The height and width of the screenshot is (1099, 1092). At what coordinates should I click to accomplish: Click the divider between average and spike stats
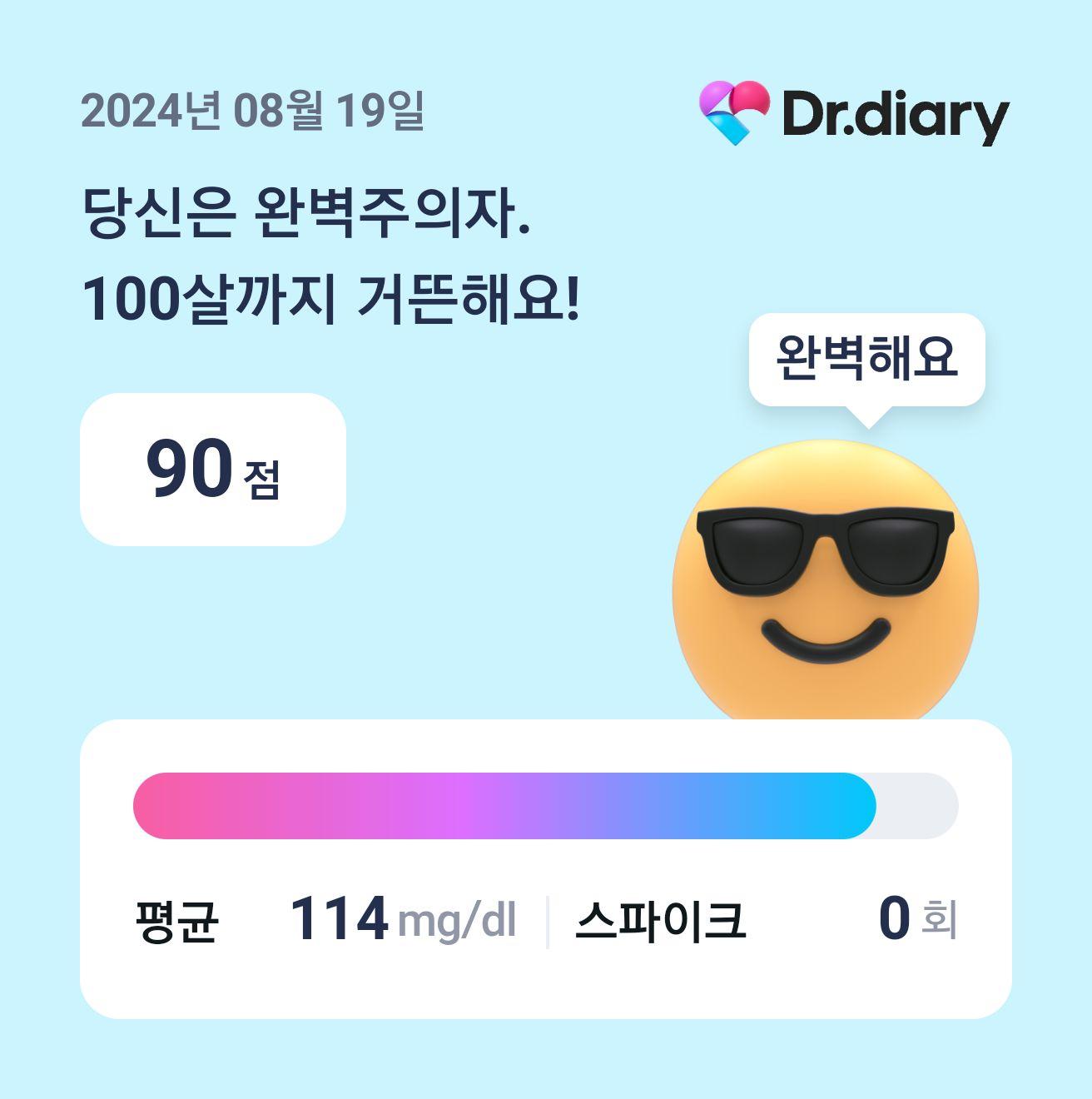[x=547, y=922]
